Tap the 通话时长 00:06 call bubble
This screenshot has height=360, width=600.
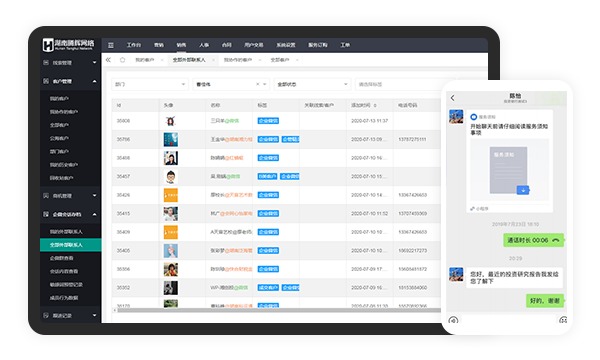click(533, 240)
